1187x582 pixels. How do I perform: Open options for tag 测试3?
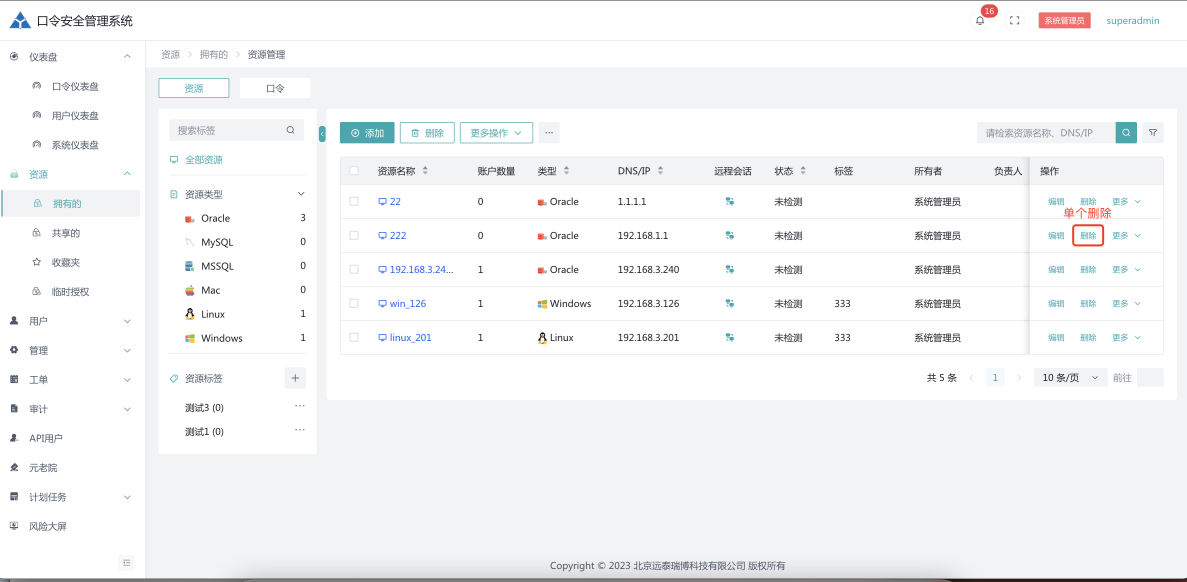pos(299,407)
